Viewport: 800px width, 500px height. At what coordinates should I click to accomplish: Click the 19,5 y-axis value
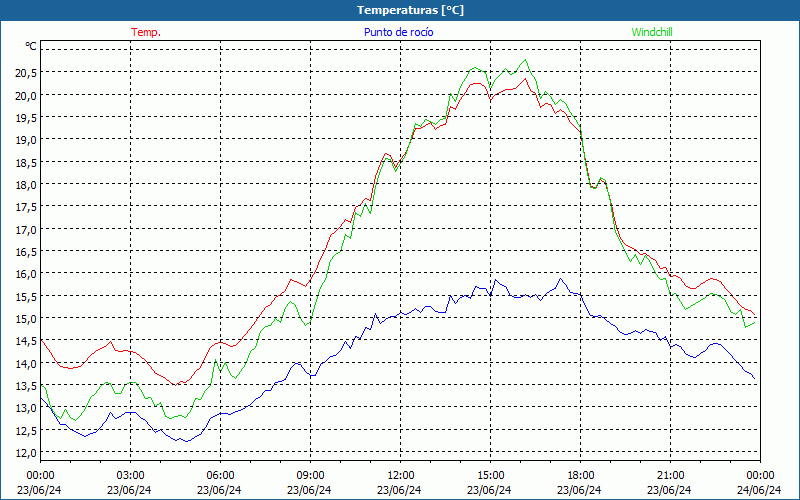(26, 118)
